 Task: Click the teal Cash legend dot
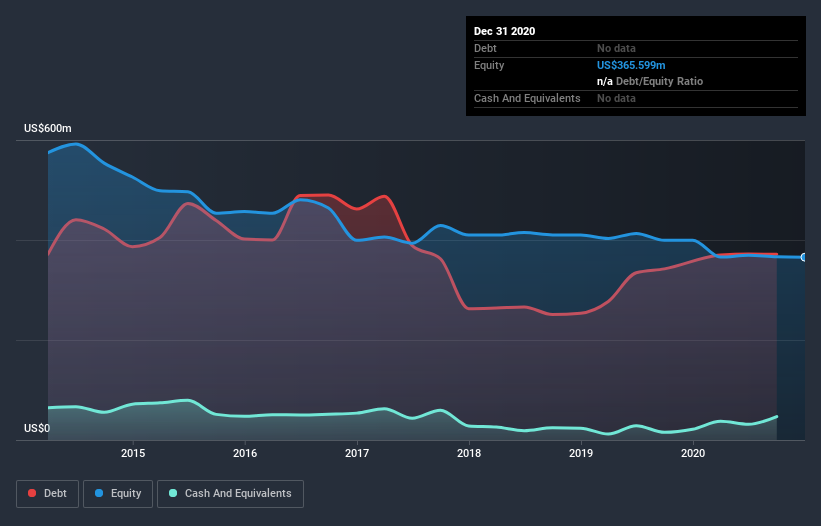tap(173, 493)
